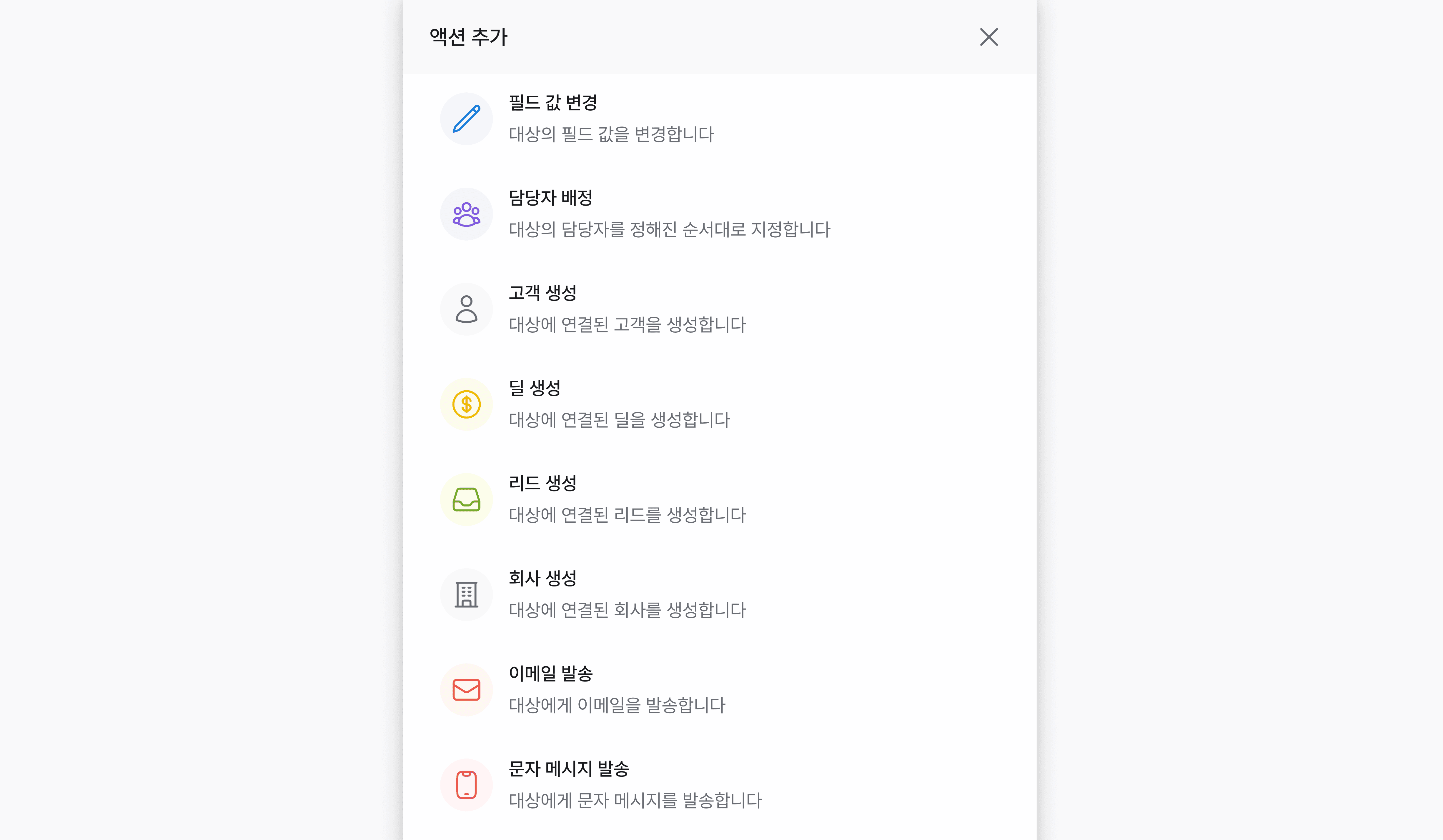Pick the 리드 생성 action title

[542, 483]
